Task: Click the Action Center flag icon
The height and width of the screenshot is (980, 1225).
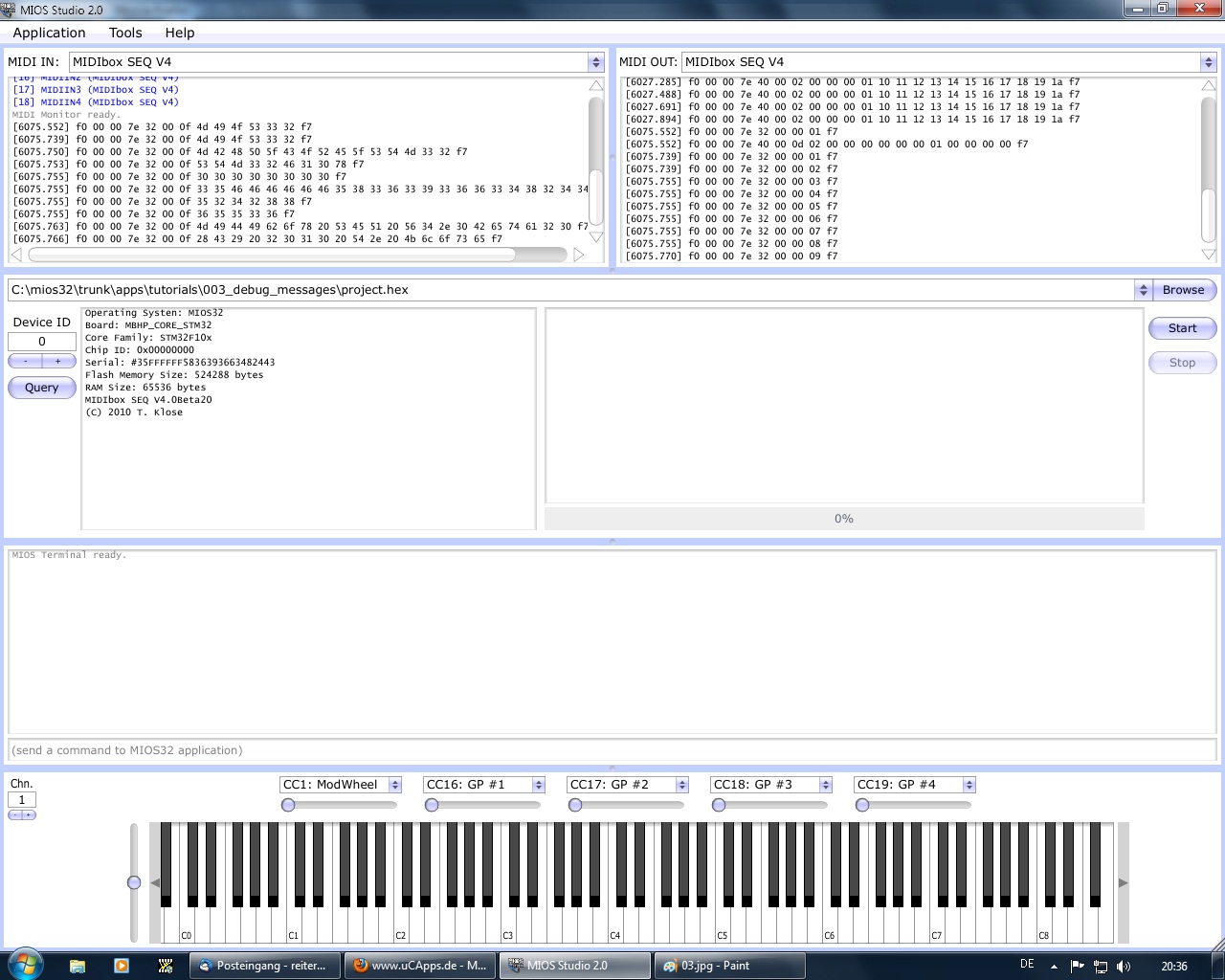Action: (x=1077, y=967)
